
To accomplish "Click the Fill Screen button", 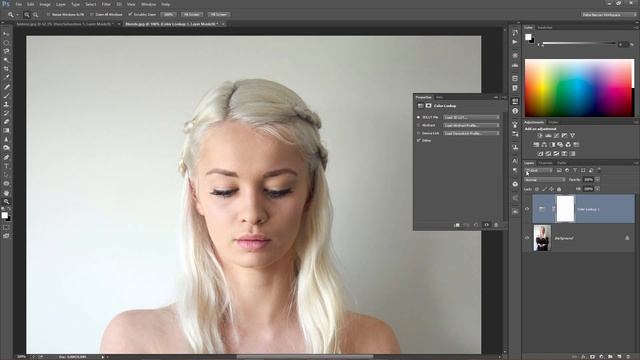I will (219, 15).
